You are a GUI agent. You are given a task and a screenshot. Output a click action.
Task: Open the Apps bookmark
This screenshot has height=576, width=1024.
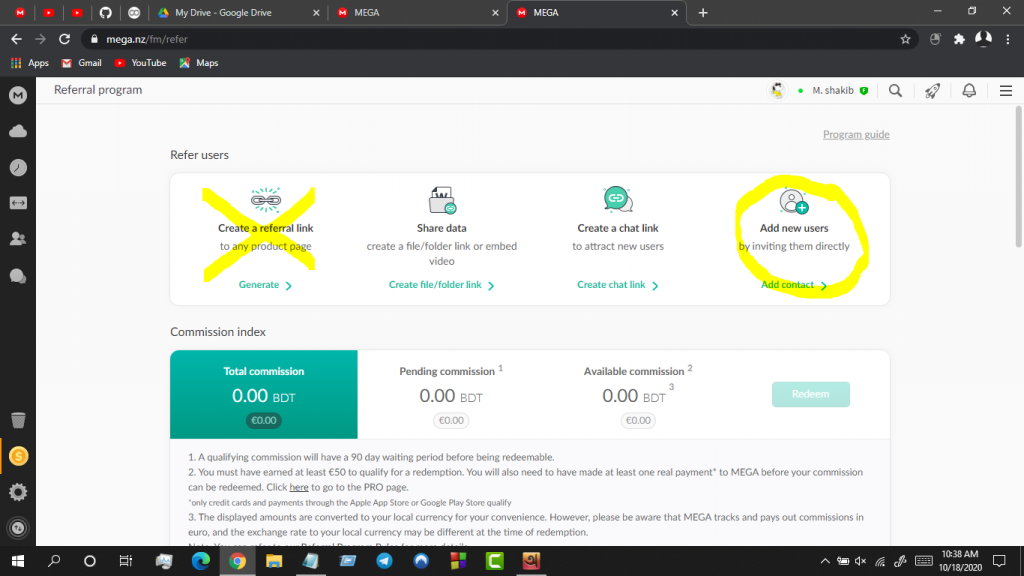click(x=29, y=63)
